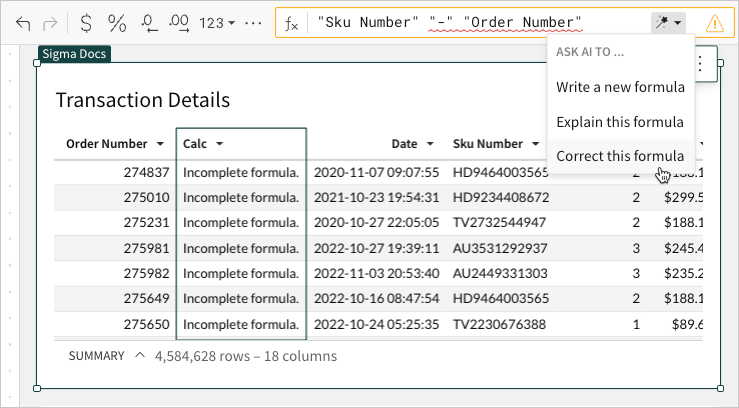739x408 pixels.
Task: Select 'Write a new formula' option
Action: [620, 87]
